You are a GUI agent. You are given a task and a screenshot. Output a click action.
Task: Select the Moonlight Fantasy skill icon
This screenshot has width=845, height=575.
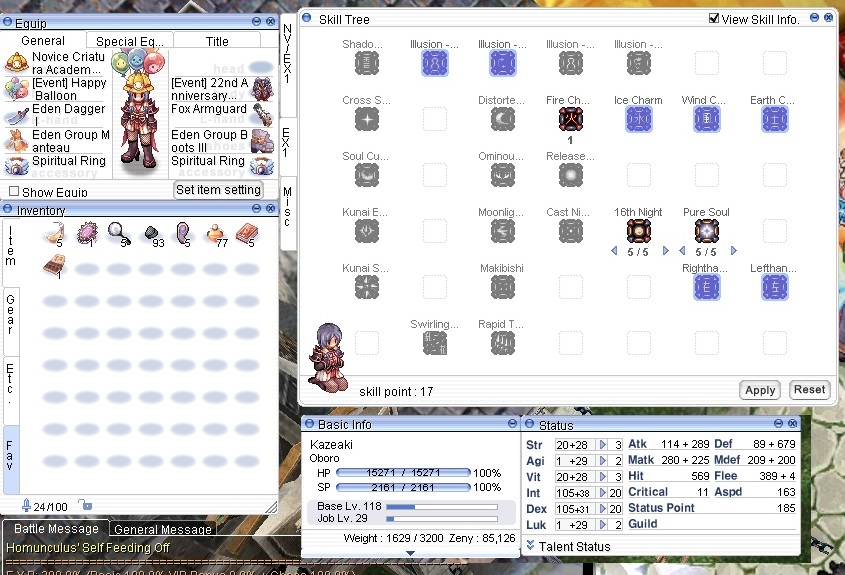tap(502, 231)
